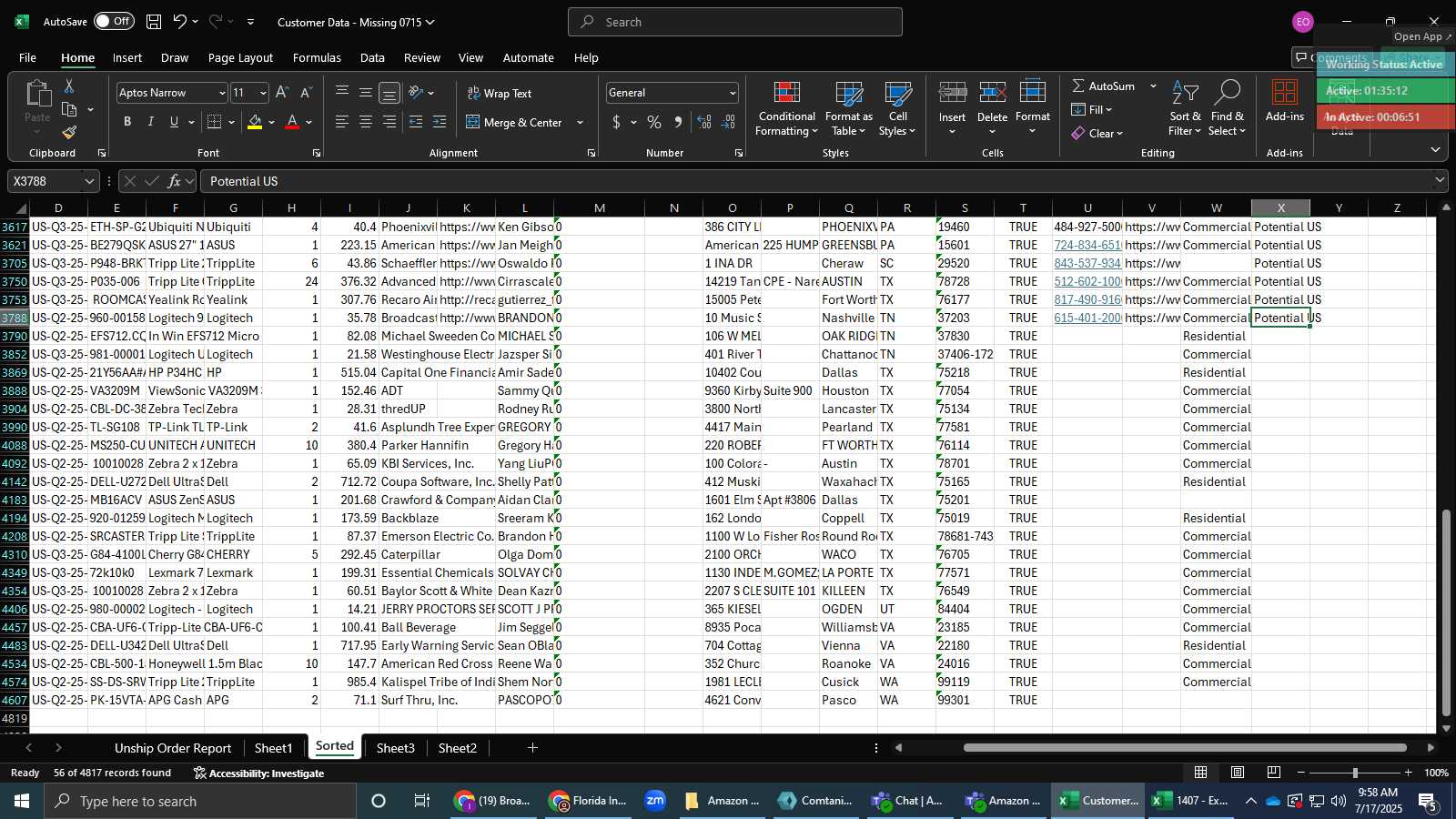Open Sort & Filter menu
1456x819 pixels.
1185,108
